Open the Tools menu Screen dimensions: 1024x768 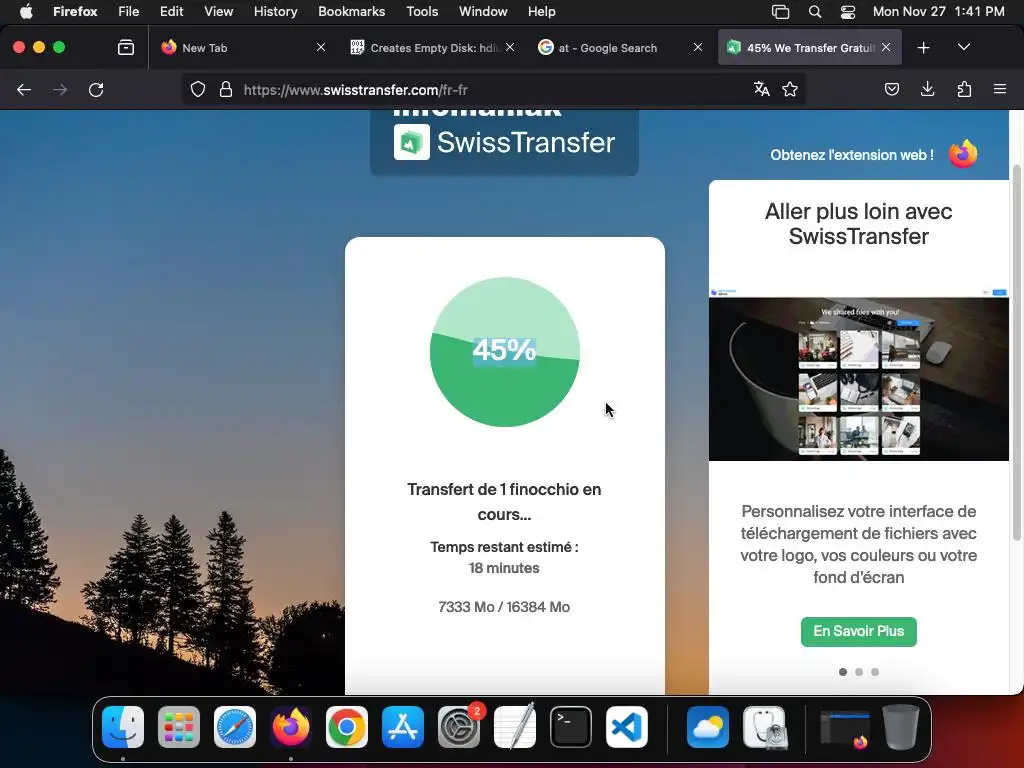[422, 12]
